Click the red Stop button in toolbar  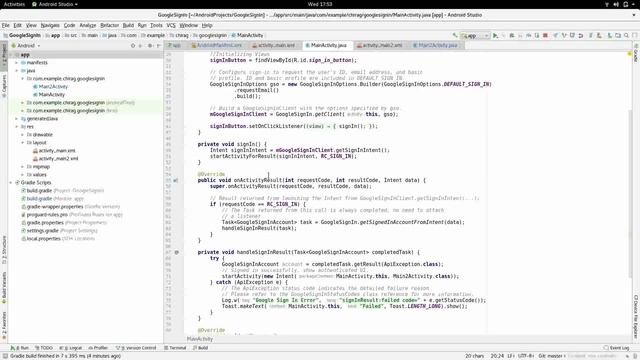click(545, 36)
